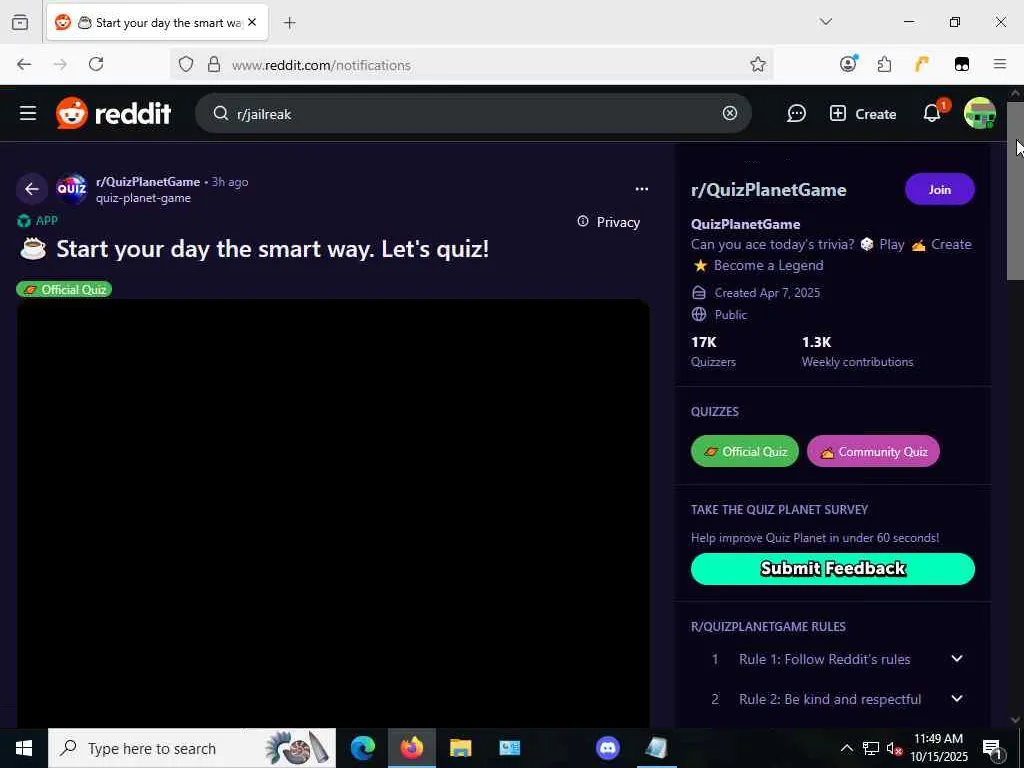Click the black square extension icon

[962, 64]
